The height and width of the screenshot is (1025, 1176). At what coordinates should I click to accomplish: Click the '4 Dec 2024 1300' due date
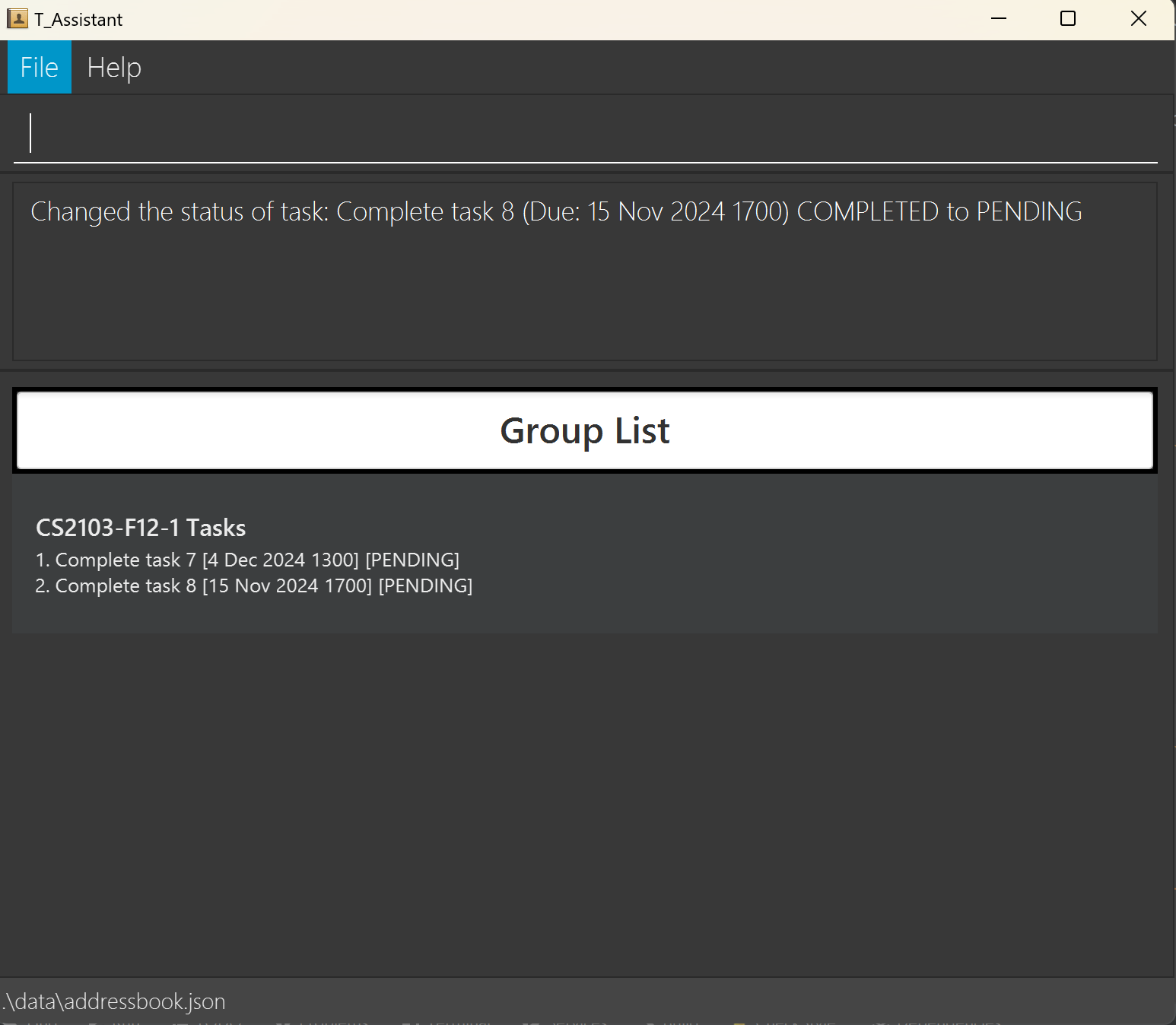tap(281, 560)
